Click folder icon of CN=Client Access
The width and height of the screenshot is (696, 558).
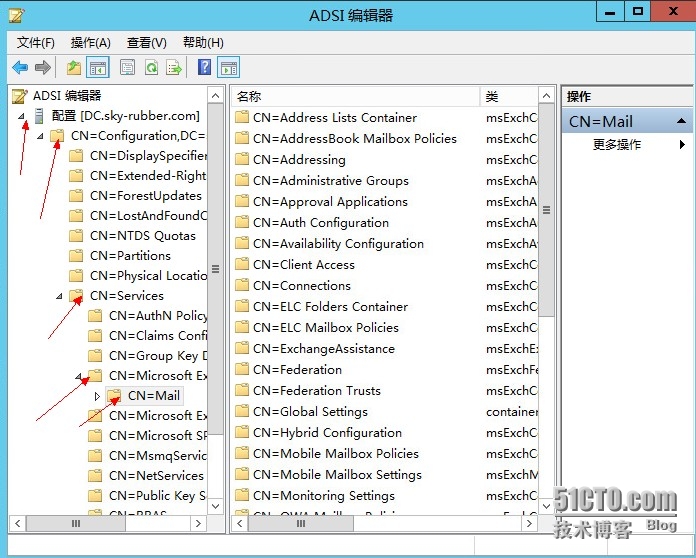point(241,265)
